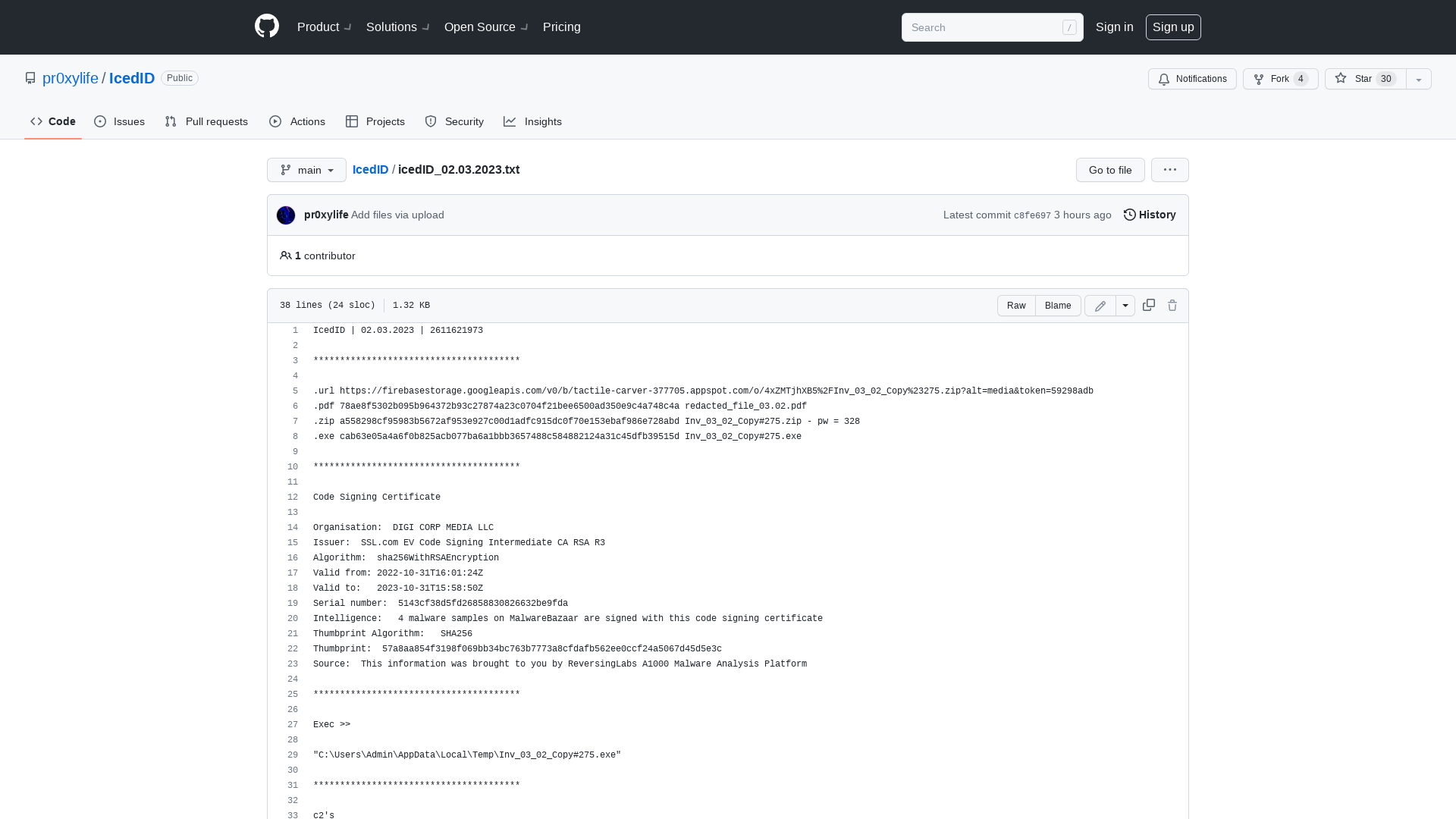Open the star lists dropdown arrow
The image size is (1456, 819).
[1419, 79]
